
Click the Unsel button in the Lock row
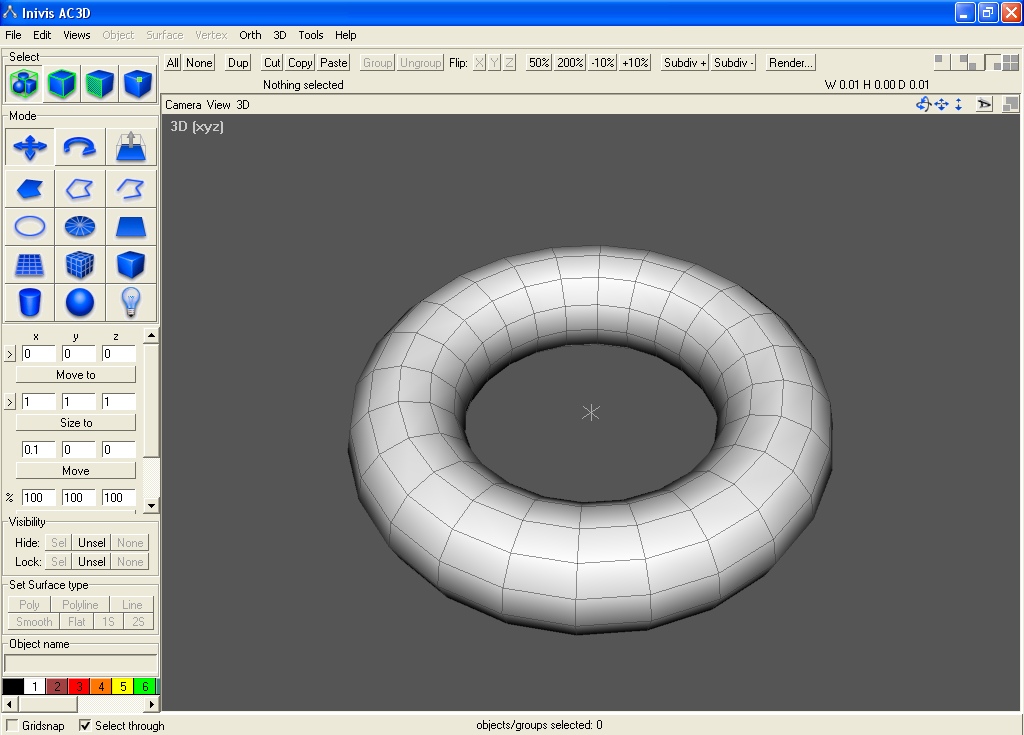[x=91, y=562]
